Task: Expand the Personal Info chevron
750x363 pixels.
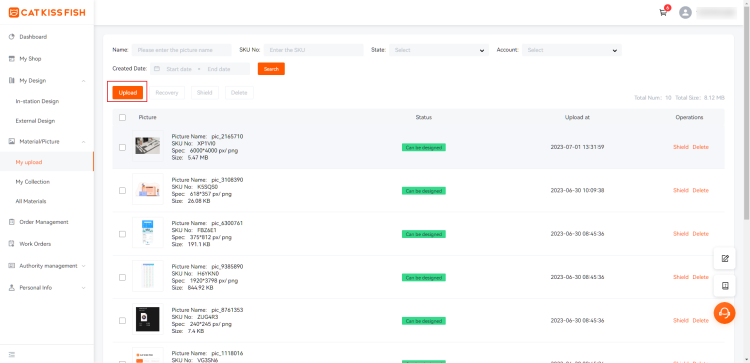Action: tap(84, 288)
